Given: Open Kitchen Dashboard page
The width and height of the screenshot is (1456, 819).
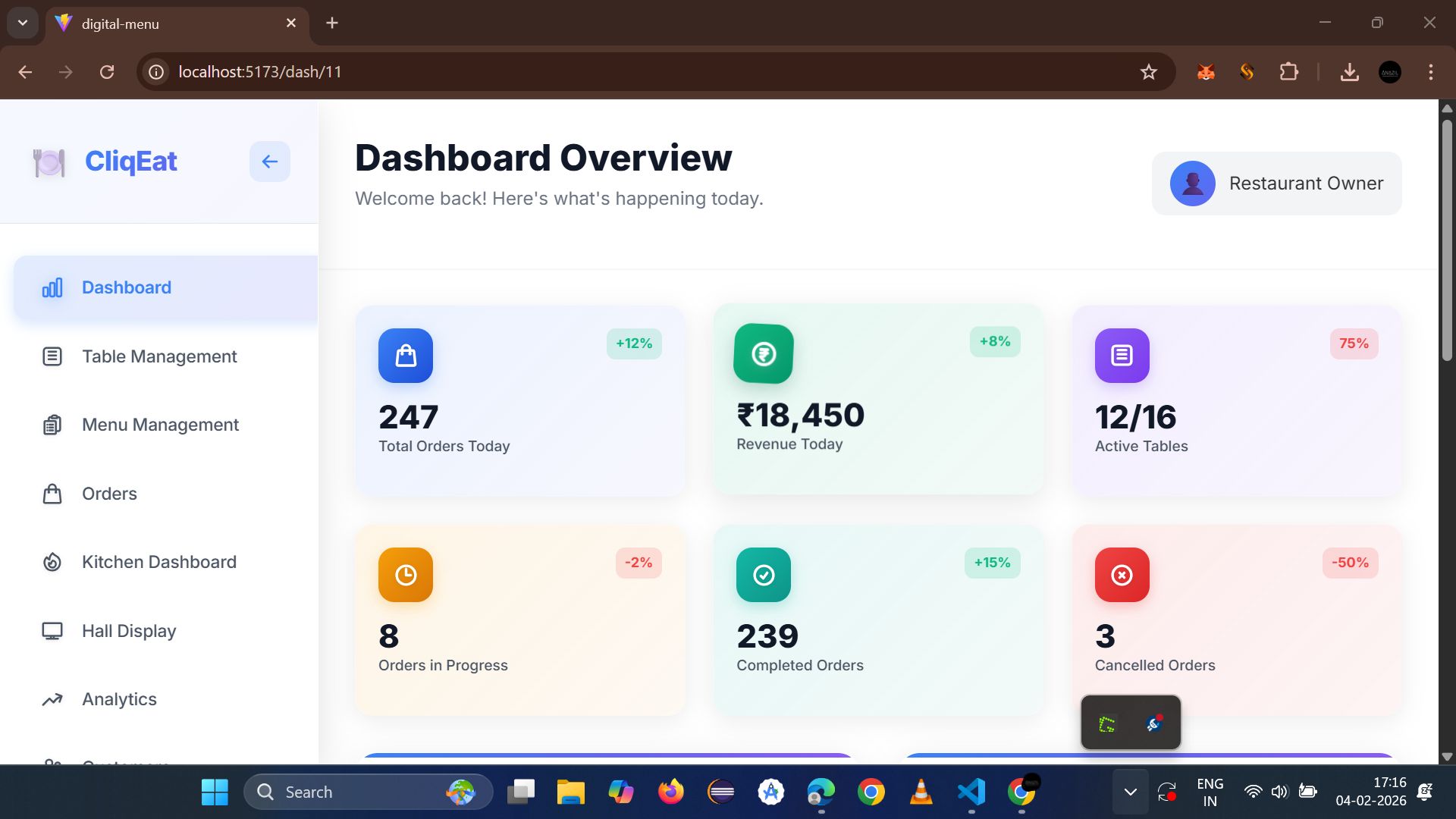Looking at the screenshot, I should (165, 562).
